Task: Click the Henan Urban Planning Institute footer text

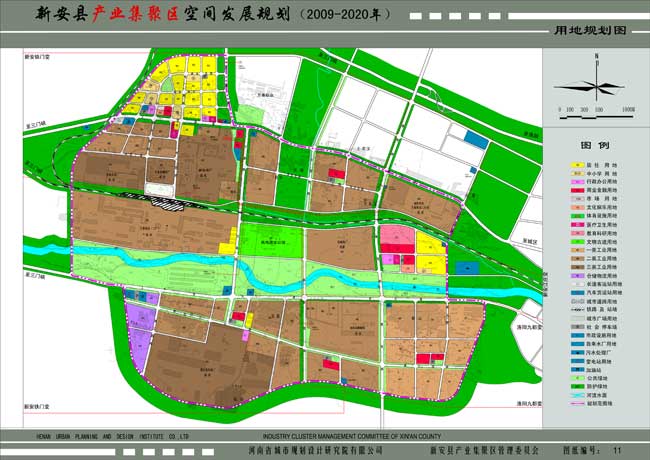Action: coord(100,437)
